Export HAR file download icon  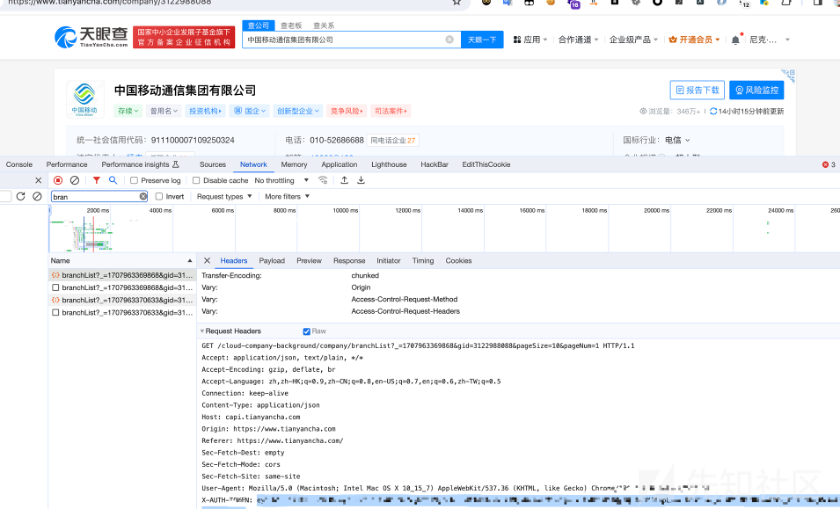click(361, 181)
